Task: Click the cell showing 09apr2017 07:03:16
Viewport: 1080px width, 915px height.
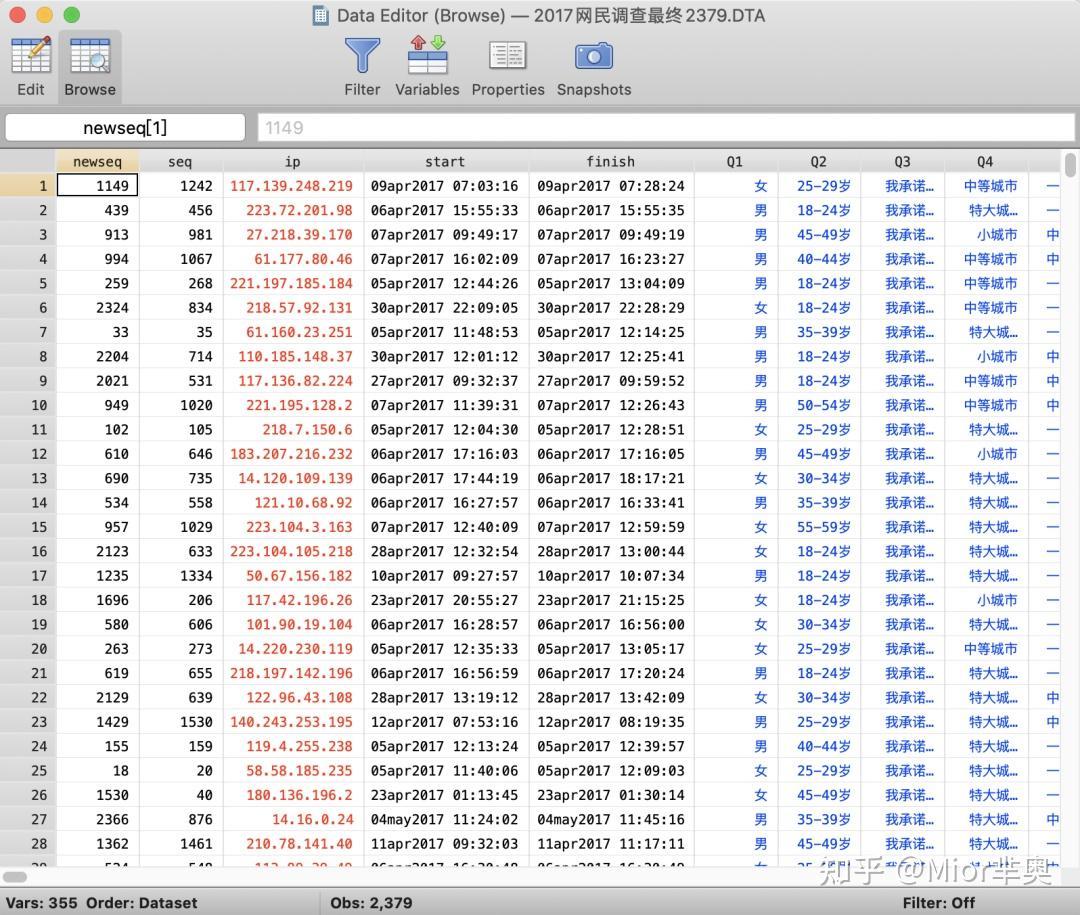Action: pyautogui.click(x=445, y=185)
